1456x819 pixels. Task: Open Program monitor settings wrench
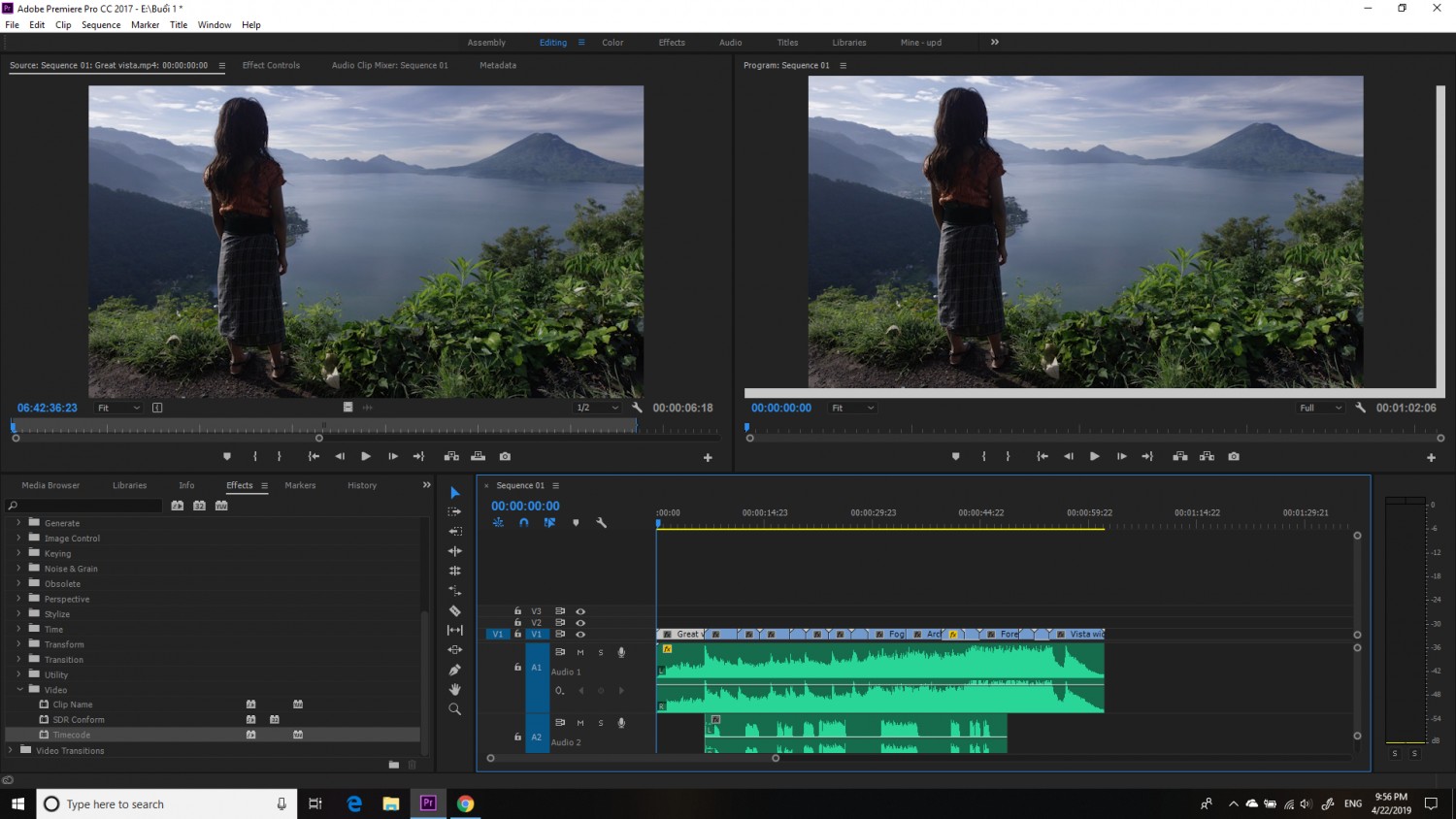(x=1361, y=408)
